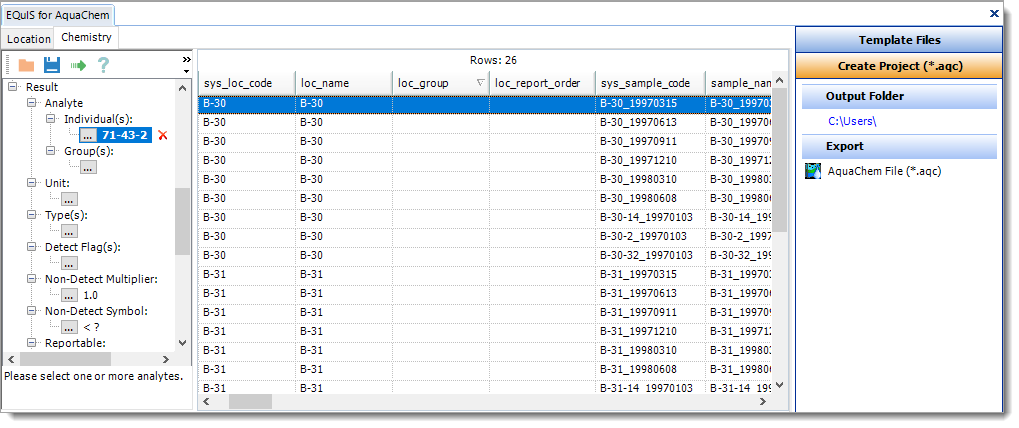This screenshot has height=428, width=1019.
Task: Collapse the Non-Detect Multiplier node
Action: click(31, 279)
